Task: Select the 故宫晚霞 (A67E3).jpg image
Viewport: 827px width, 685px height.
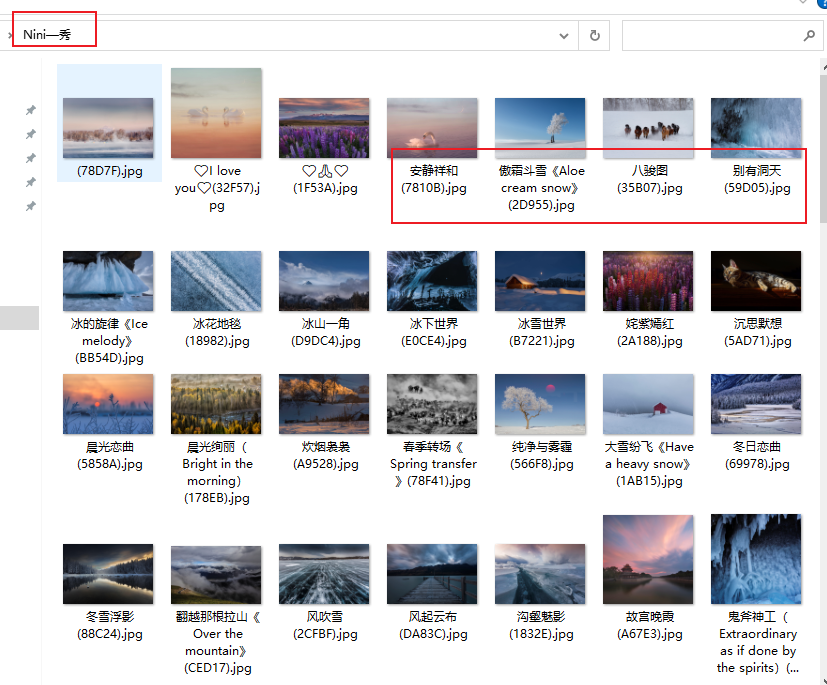Action: (648, 559)
